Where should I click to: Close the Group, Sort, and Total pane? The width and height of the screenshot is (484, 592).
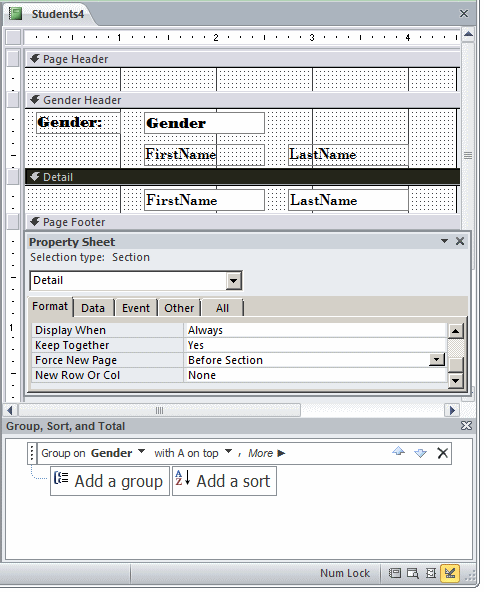point(466,426)
